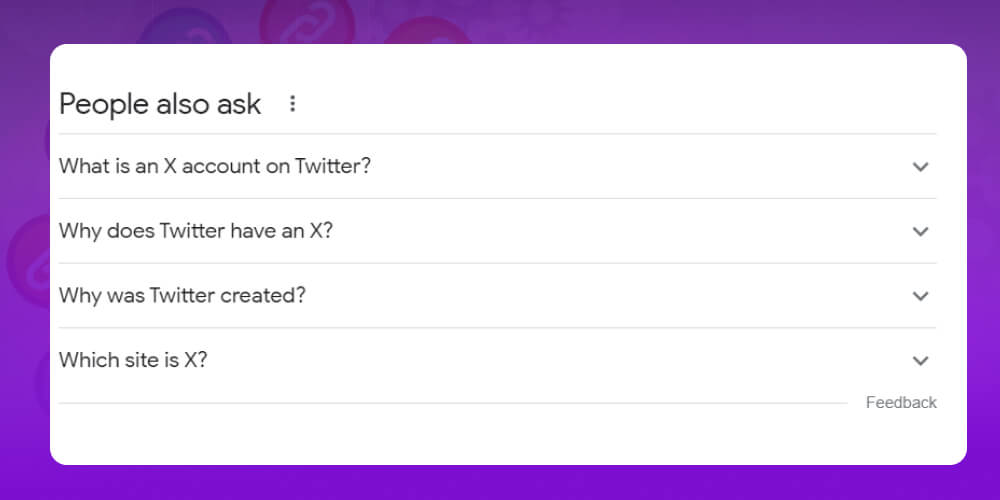1000x500 pixels.
Task: Select question What is an X account on Twitter?
Action: coord(215,166)
